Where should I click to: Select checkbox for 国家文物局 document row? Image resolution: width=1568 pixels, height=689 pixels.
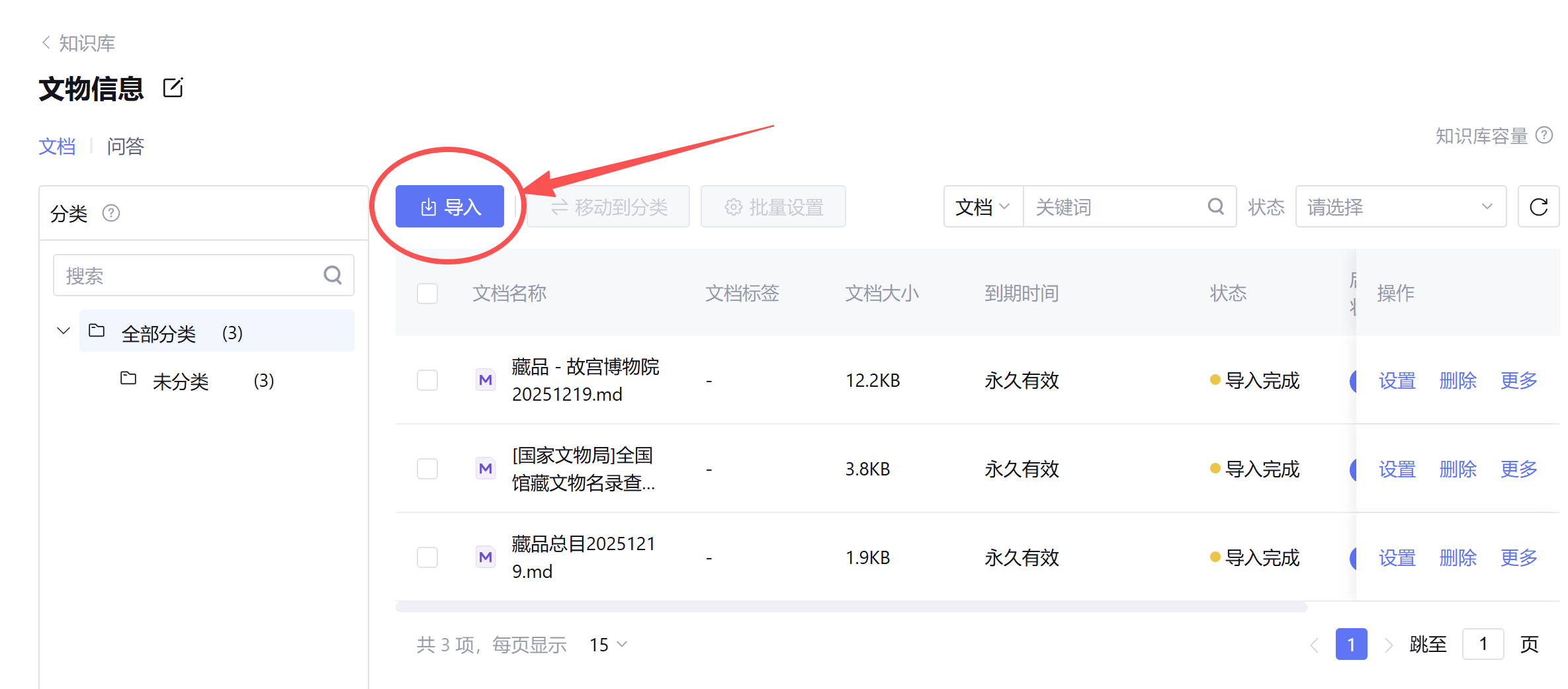tap(427, 469)
